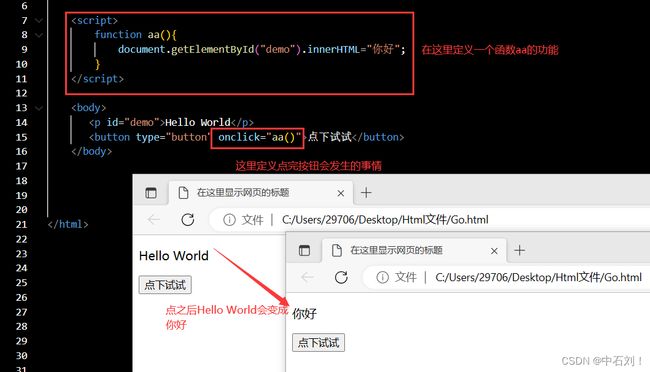Click line number 9 in the editor gutter
Screen dimensions: 650x372
(24, 49)
